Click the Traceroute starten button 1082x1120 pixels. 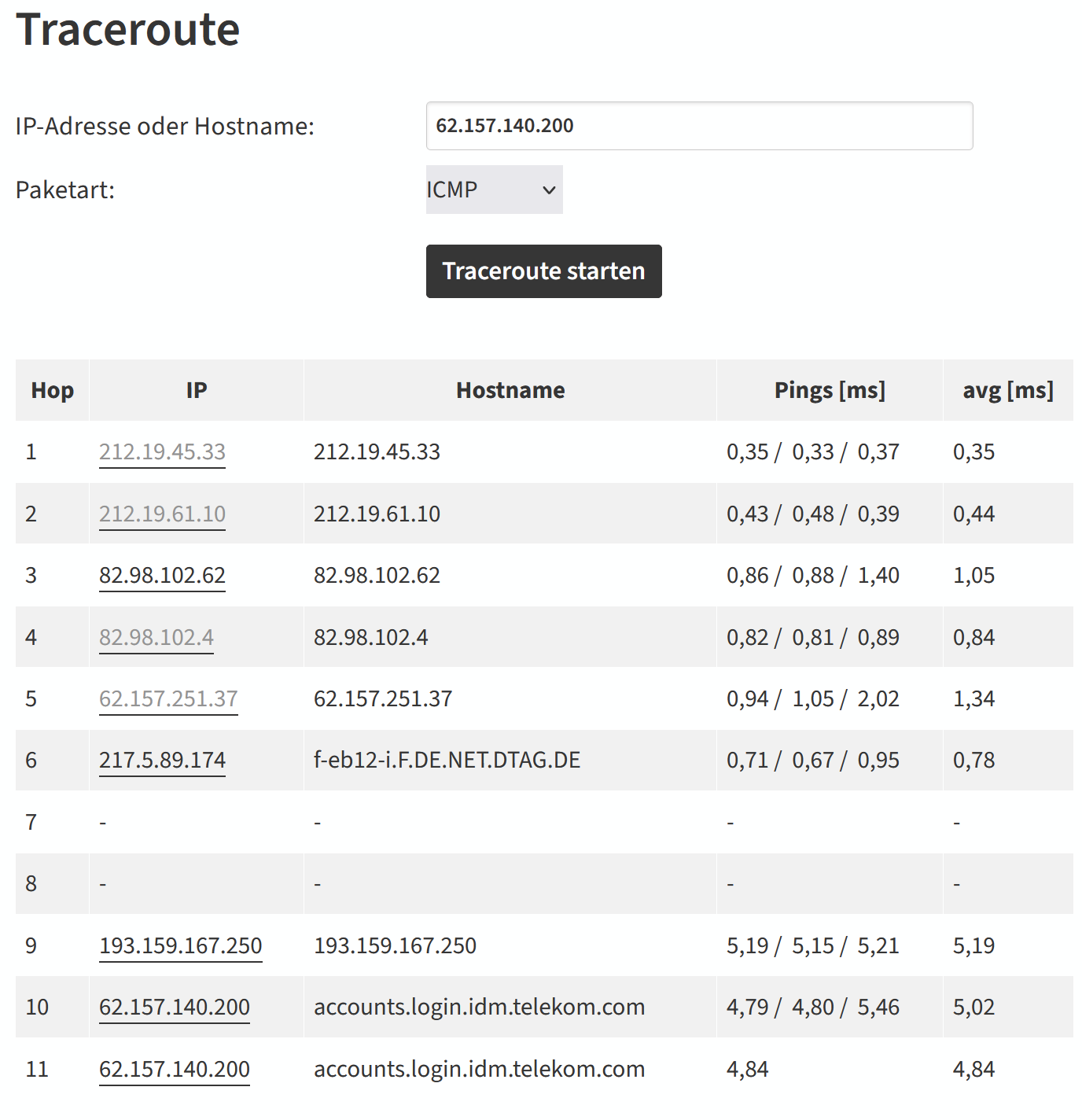[543, 271]
